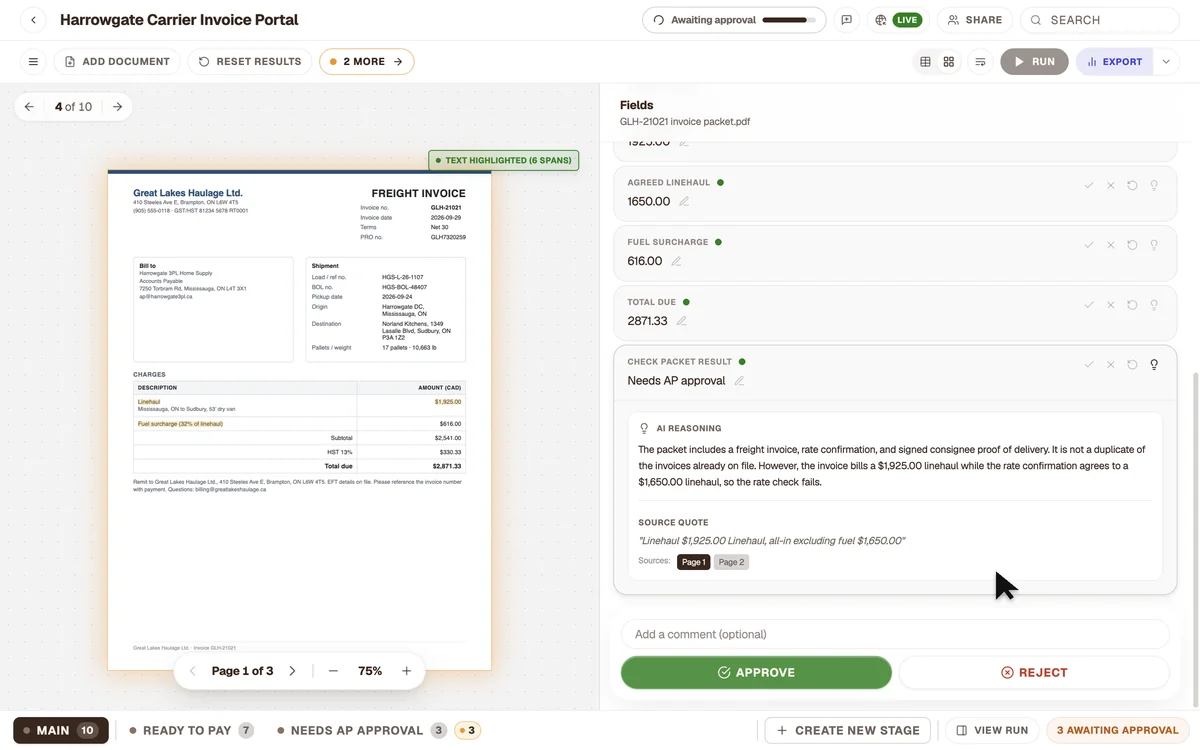The height and width of the screenshot is (750, 1200).
Task: Go to the next document arrow
Action: 117,107
